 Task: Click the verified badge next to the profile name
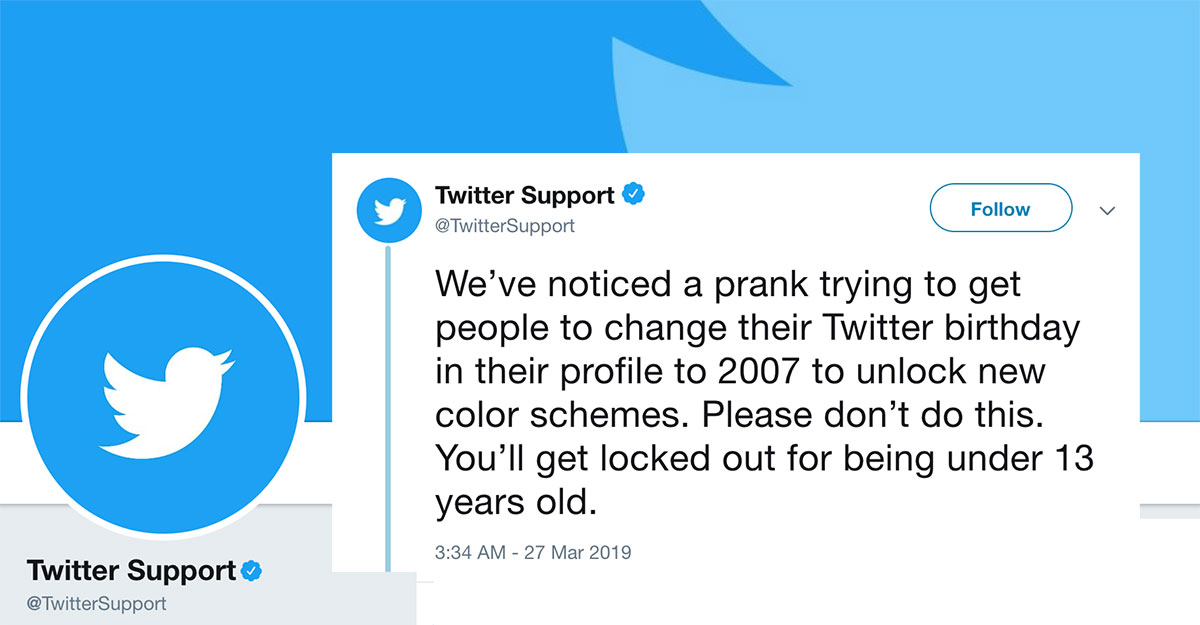pos(253,571)
